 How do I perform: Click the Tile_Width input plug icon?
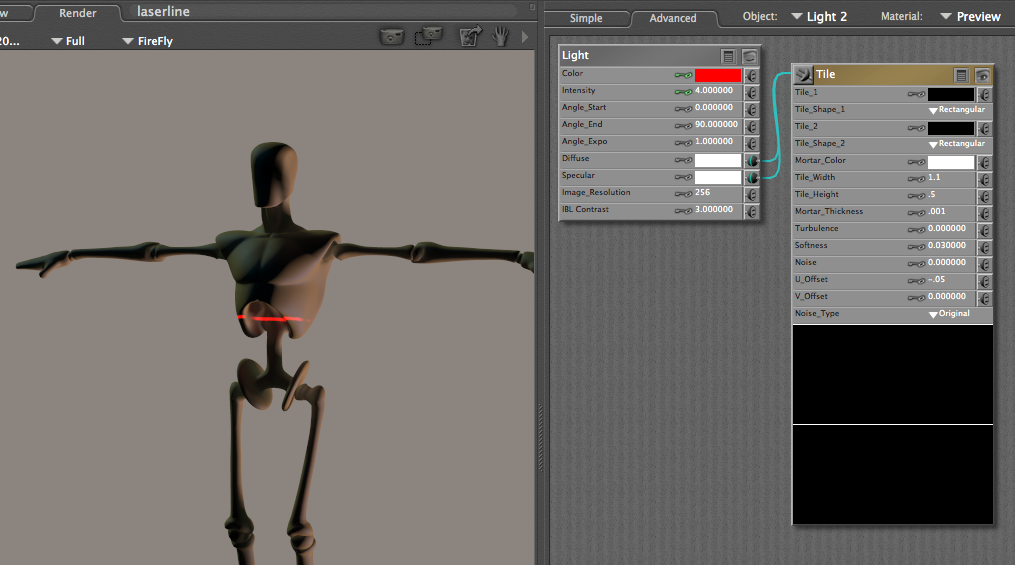click(984, 179)
